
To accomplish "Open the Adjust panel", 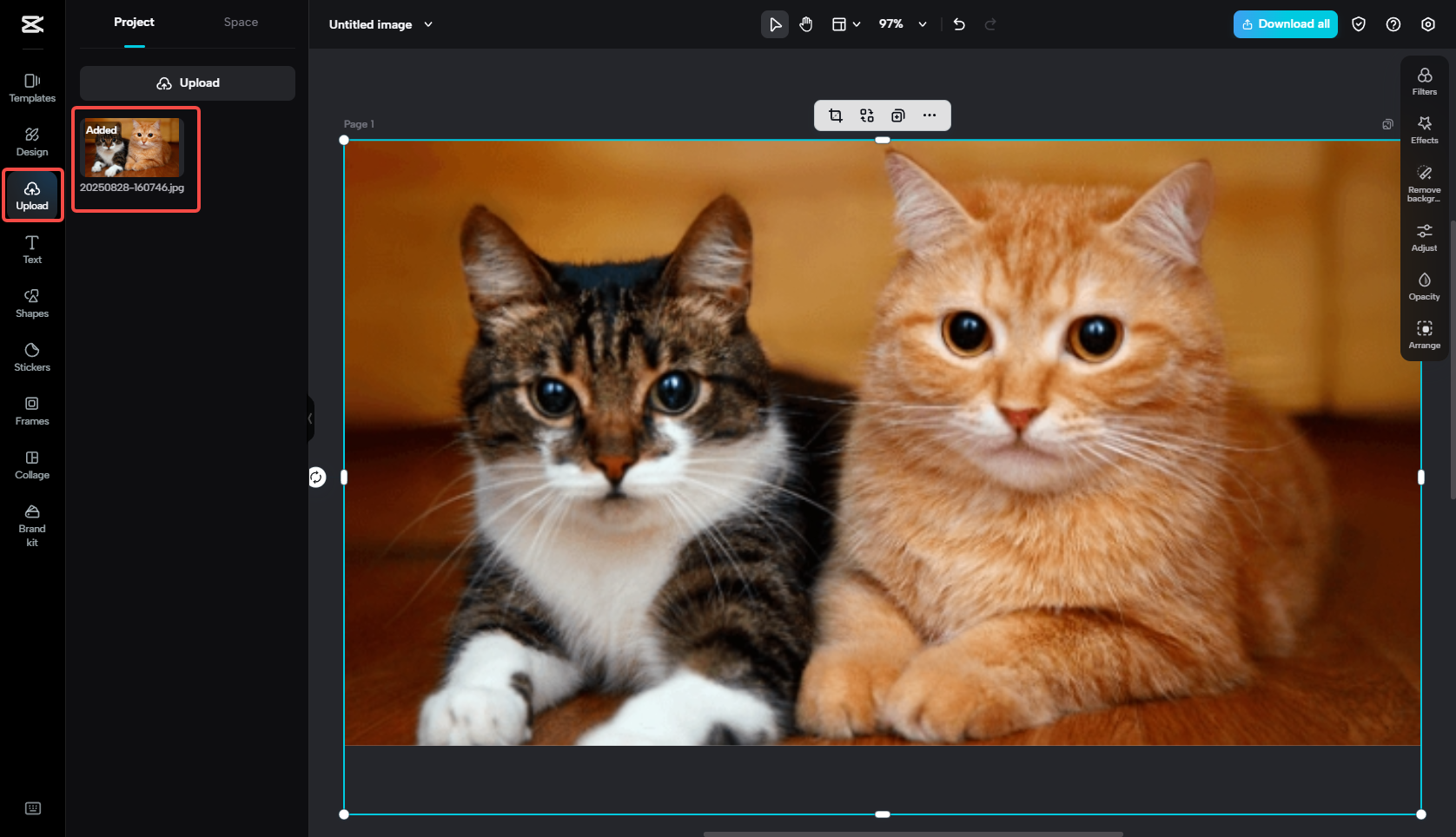I will (x=1424, y=236).
